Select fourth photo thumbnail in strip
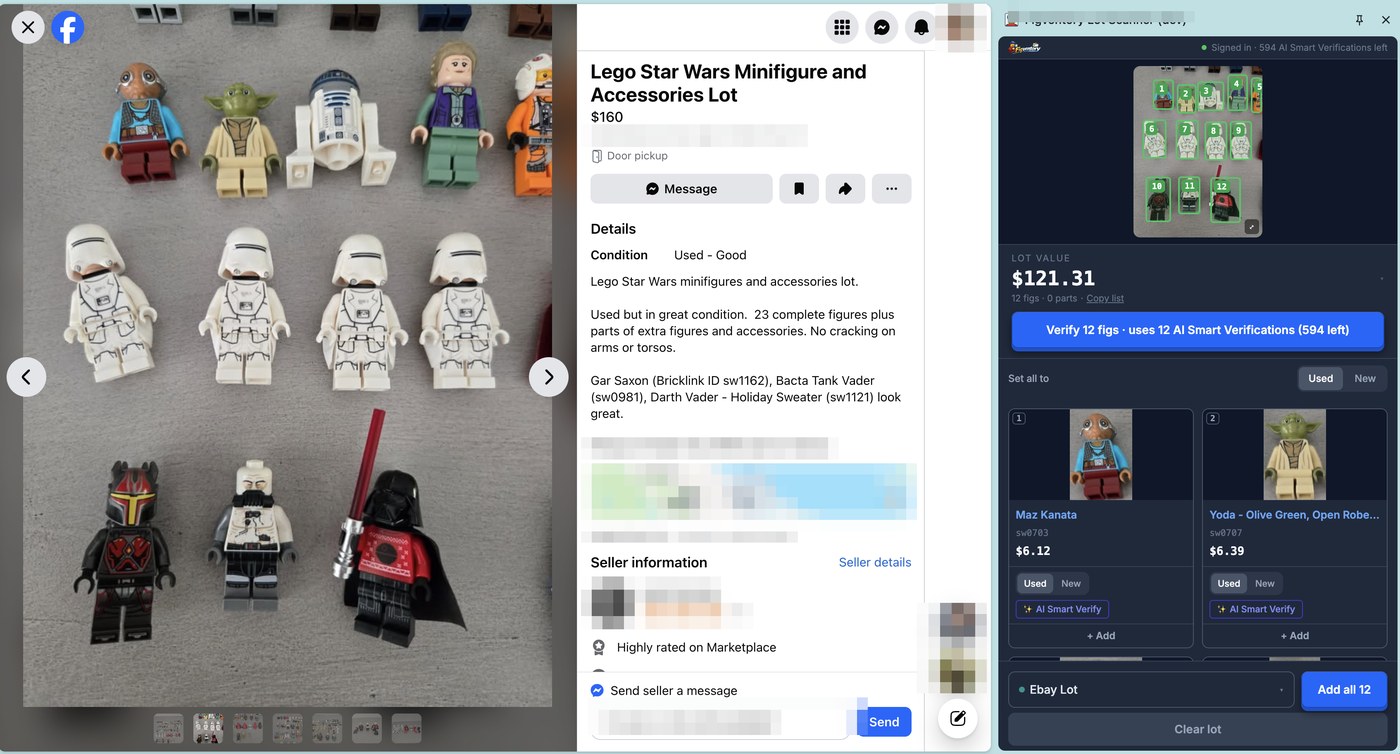Image resolution: width=1400 pixels, height=754 pixels. click(287, 728)
